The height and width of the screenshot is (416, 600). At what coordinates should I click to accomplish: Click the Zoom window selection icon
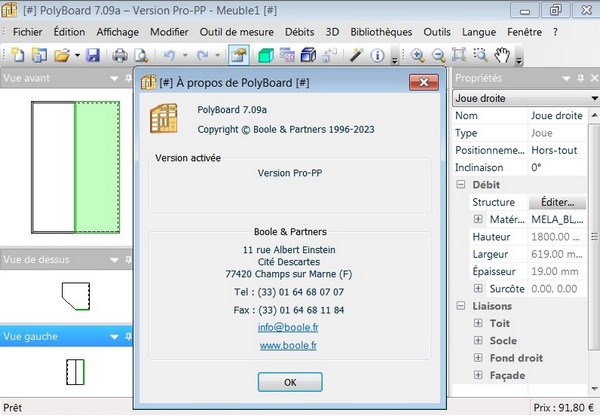(480, 55)
